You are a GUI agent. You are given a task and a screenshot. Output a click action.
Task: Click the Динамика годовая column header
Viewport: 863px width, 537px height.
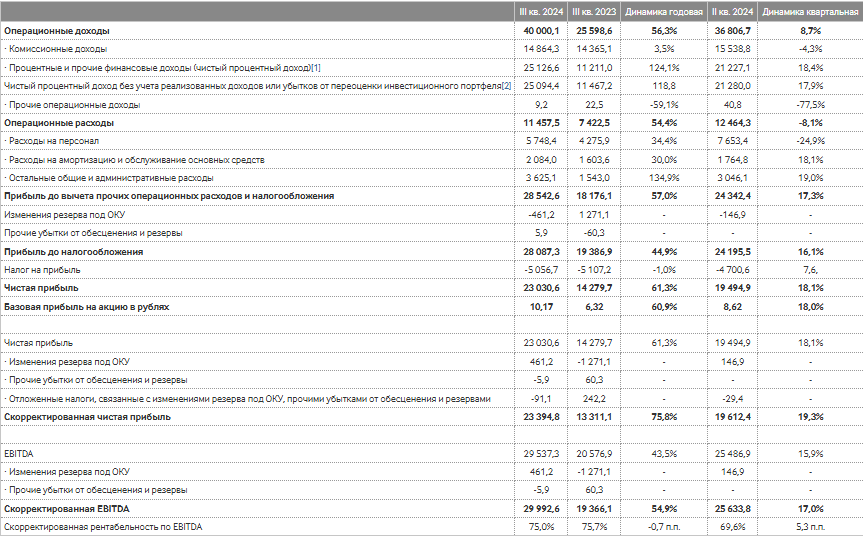click(x=664, y=12)
